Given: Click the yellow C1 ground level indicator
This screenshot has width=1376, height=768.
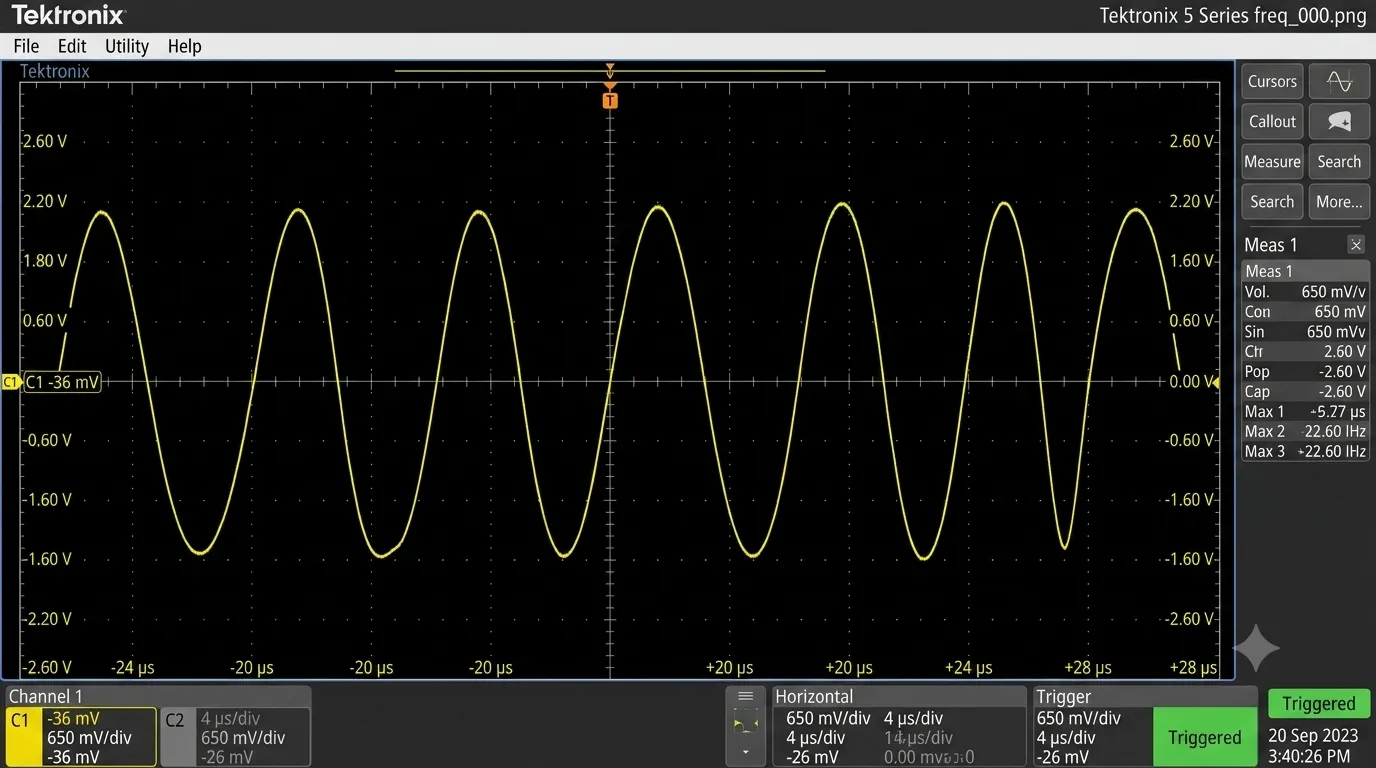Looking at the screenshot, I should pyautogui.click(x=11, y=382).
